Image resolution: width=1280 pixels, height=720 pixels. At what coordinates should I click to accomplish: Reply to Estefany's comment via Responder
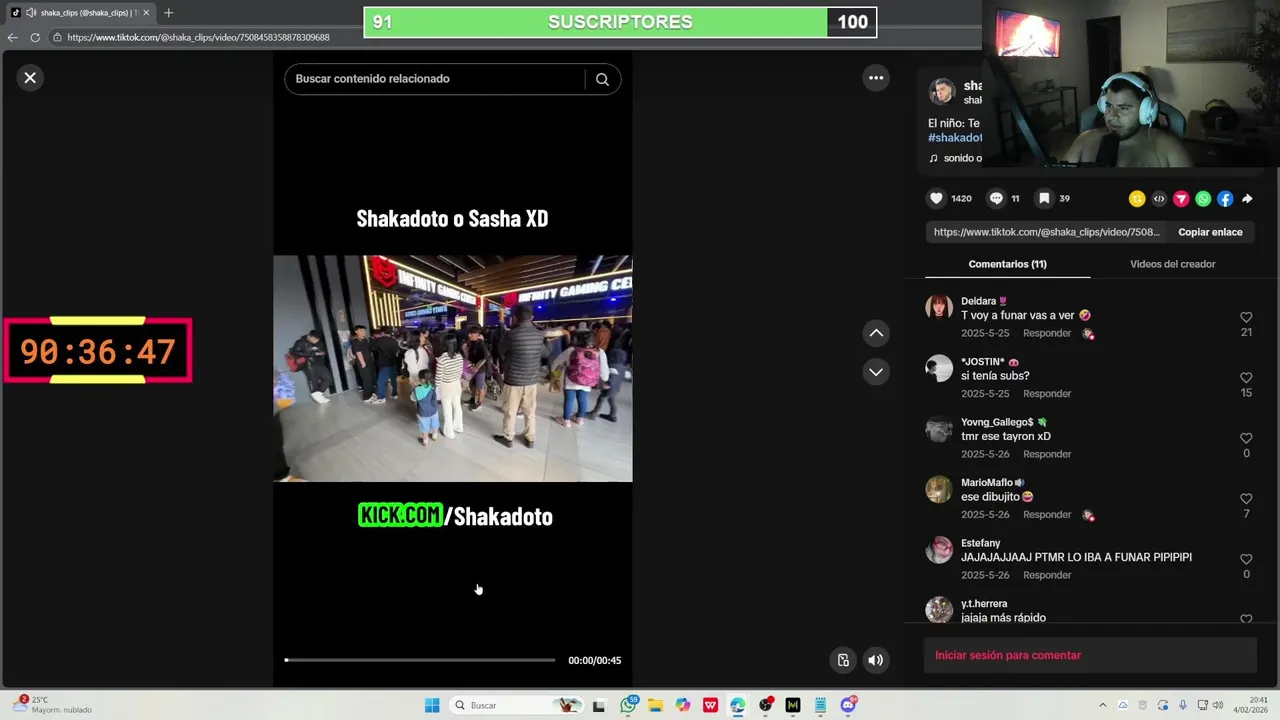[x=1047, y=575]
